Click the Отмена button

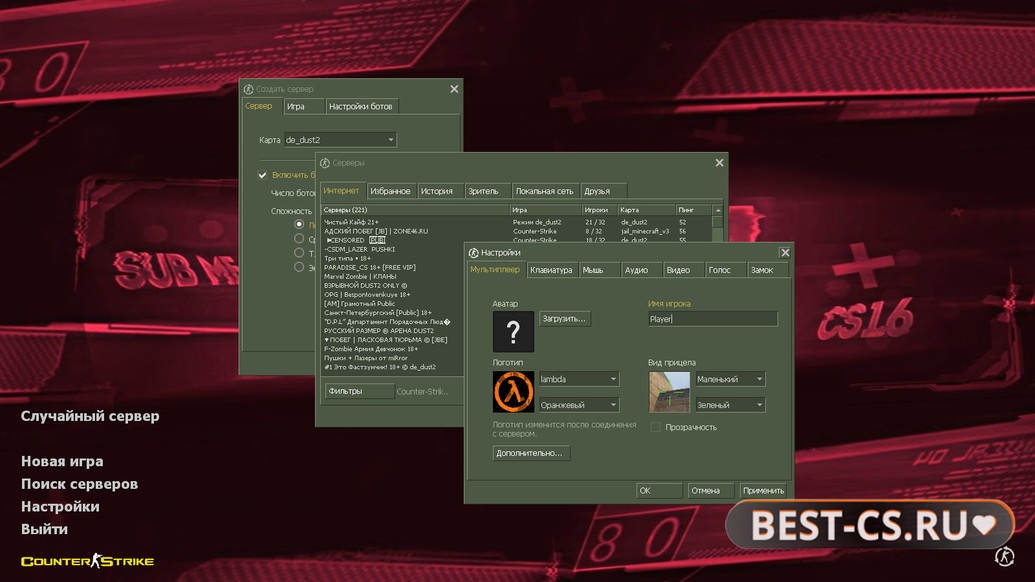[x=710, y=490]
